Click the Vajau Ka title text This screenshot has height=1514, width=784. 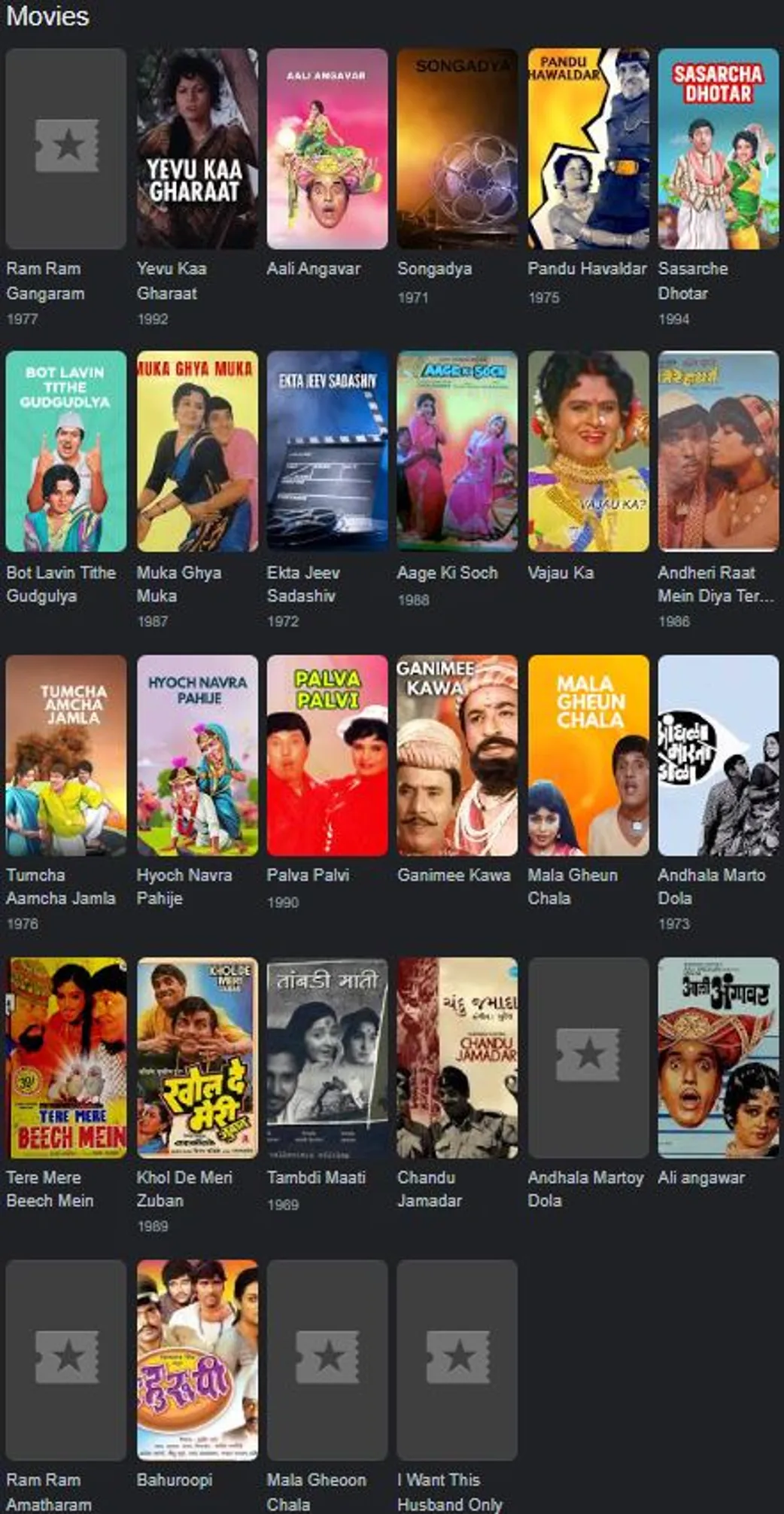coord(561,573)
